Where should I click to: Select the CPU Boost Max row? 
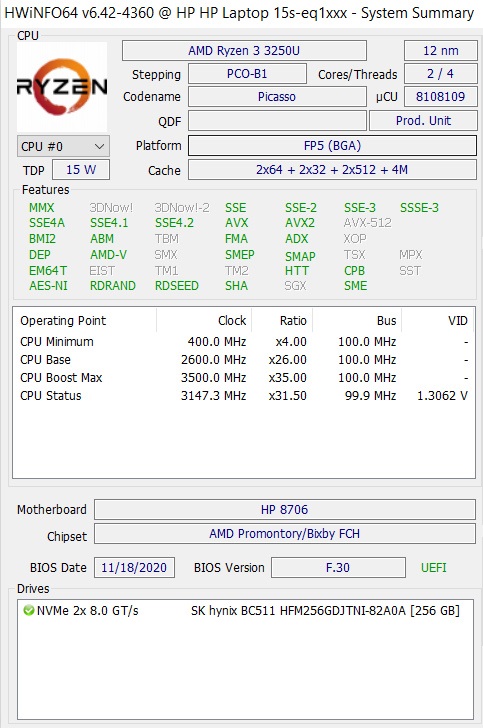tap(244, 378)
